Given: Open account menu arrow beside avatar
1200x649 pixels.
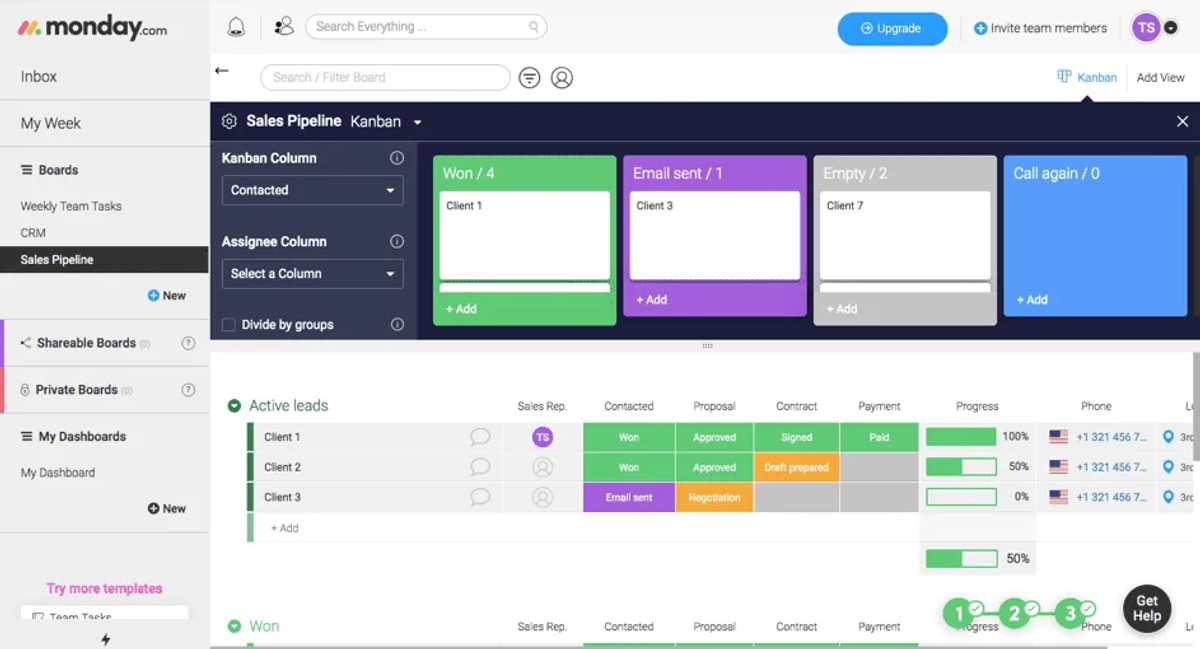Looking at the screenshot, I should tap(1171, 28).
